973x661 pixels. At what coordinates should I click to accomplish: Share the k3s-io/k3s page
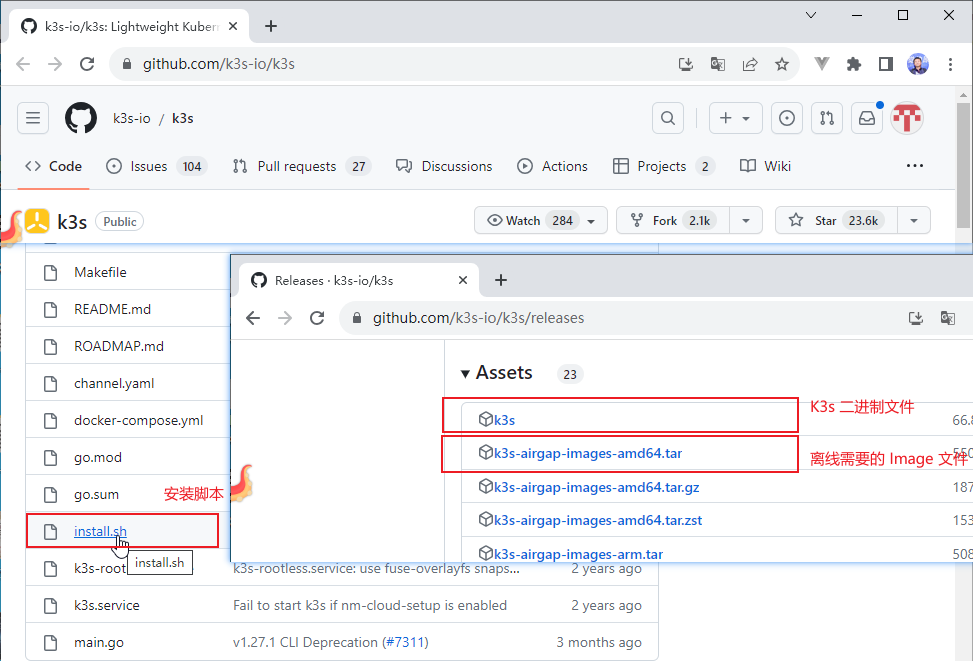750,64
